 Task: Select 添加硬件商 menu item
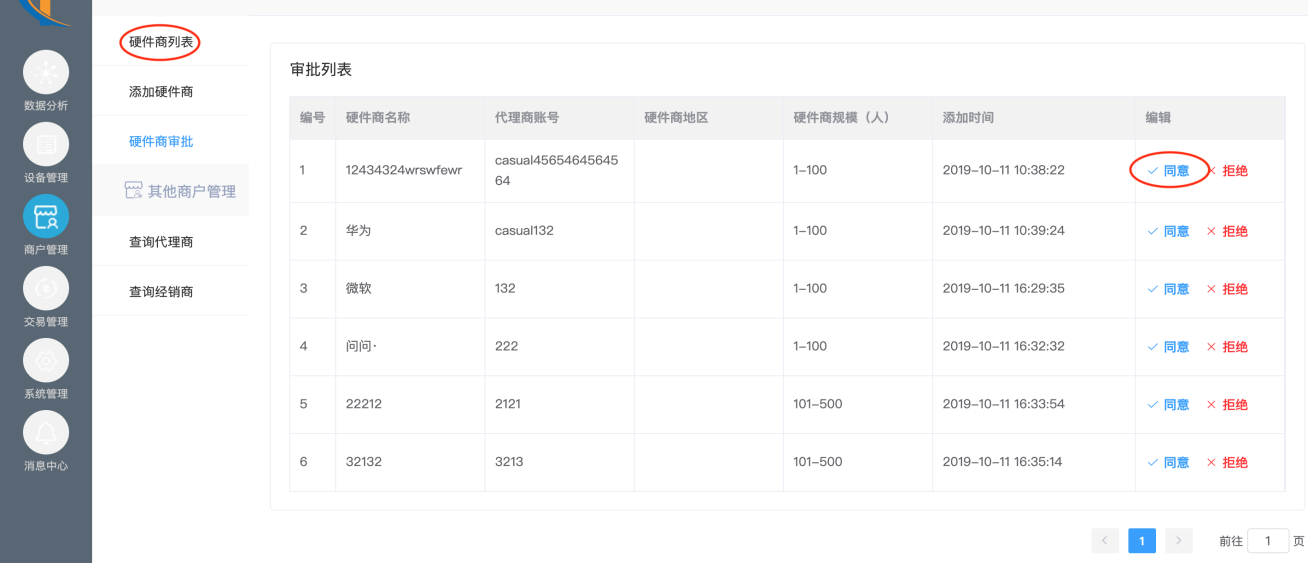[161, 92]
